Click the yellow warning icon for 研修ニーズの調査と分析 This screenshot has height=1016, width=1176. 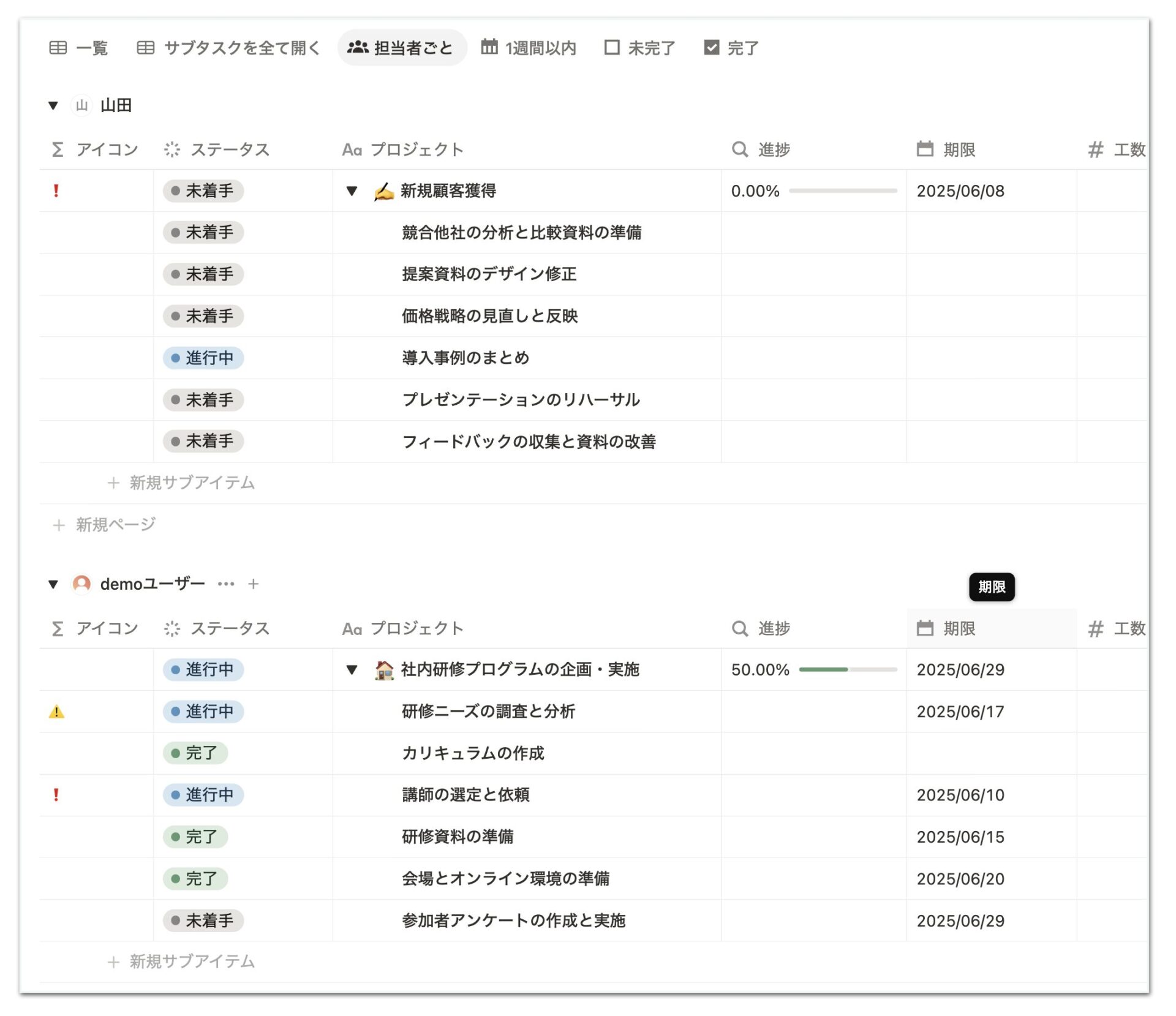click(x=56, y=712)
